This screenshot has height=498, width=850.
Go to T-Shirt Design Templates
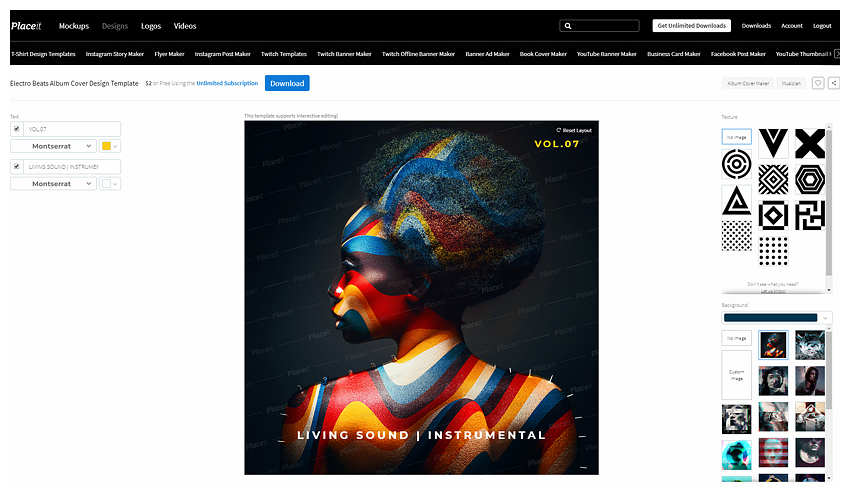[x=43, y=54]
